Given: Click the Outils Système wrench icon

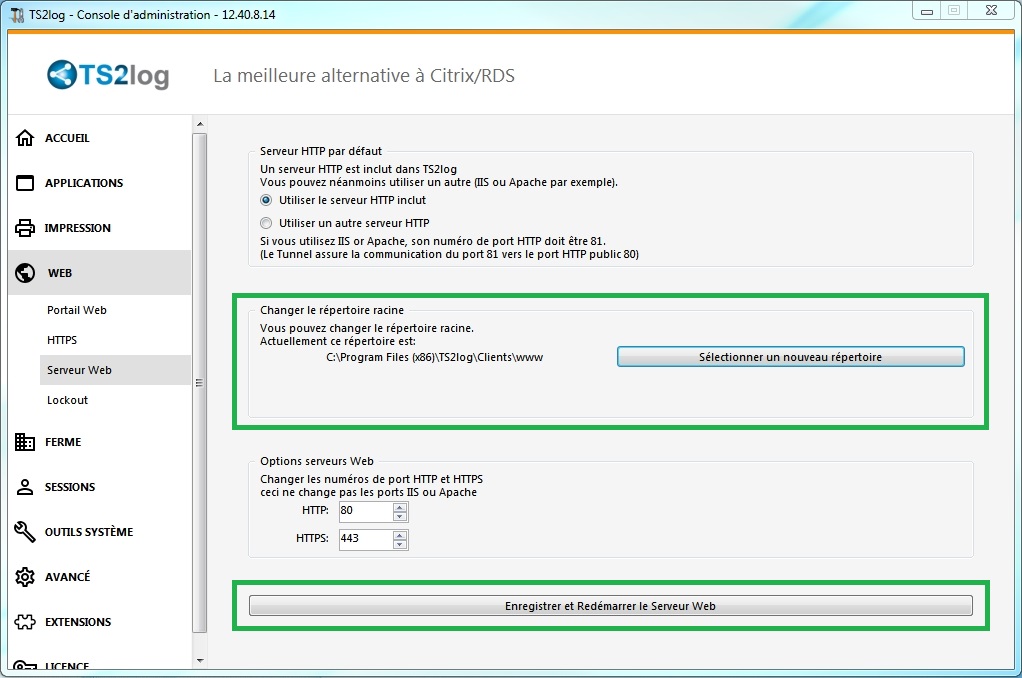Looking at the screenshot, I should (x=25, y=531).
